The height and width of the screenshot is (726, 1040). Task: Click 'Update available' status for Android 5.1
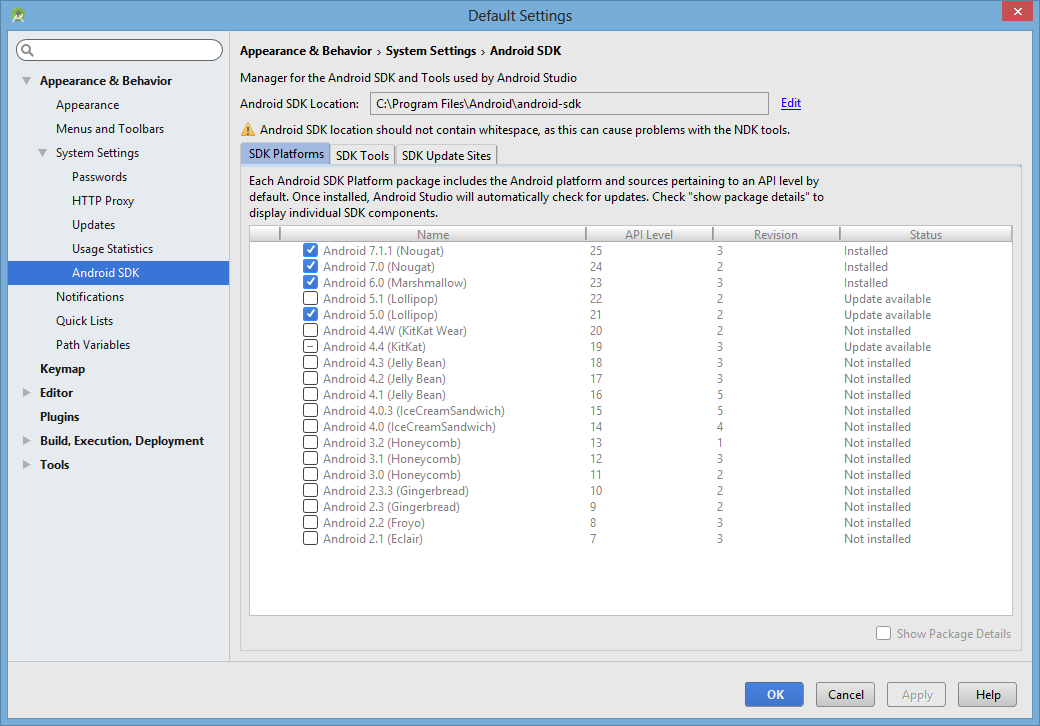pos(887,298)
